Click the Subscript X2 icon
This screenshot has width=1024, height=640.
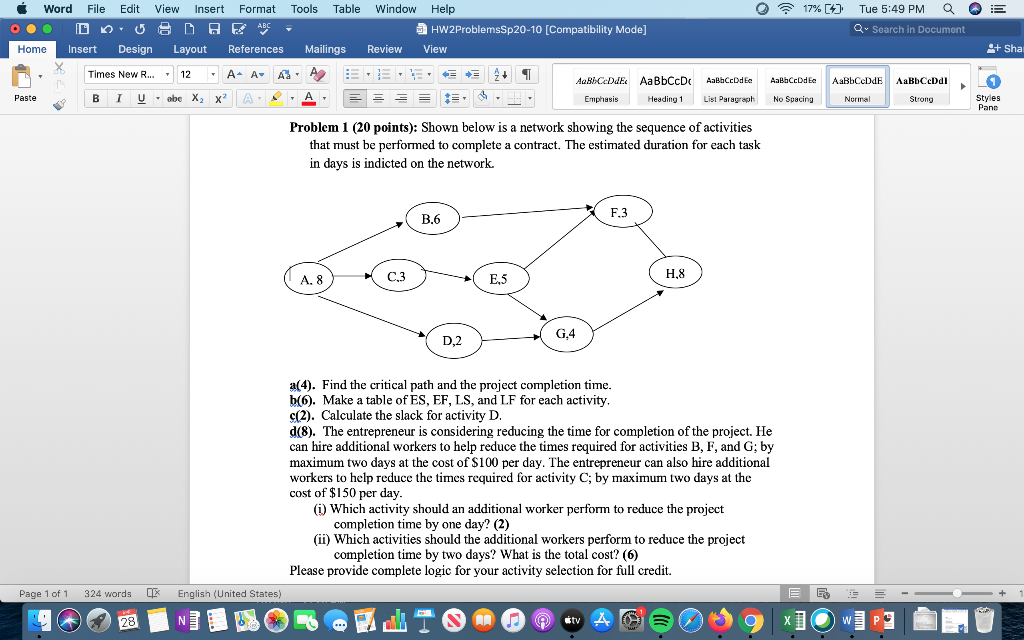point(197,99)
